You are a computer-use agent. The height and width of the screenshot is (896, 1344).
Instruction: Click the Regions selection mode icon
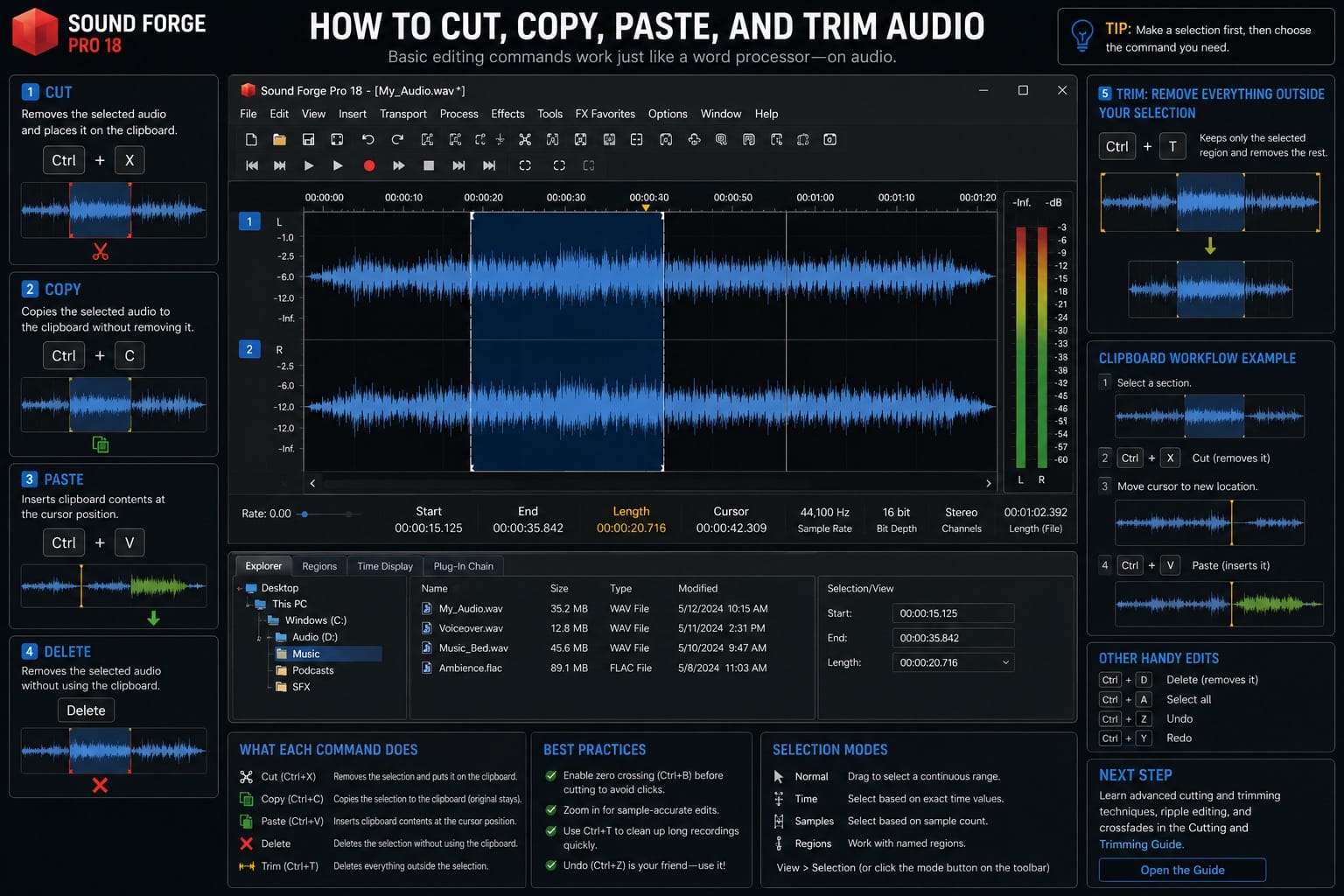pyautogui.click(x=779, y=843)
